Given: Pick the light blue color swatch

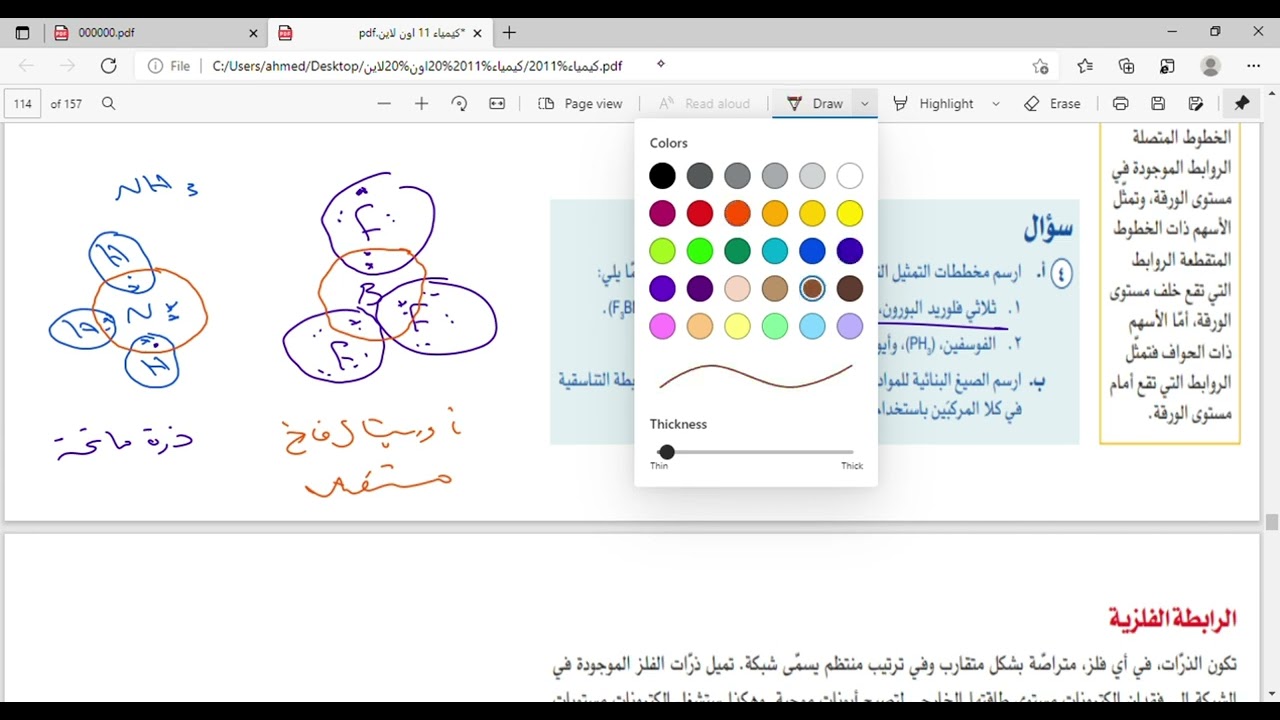Looking at the screenshot, I should [x=812, y=326].
